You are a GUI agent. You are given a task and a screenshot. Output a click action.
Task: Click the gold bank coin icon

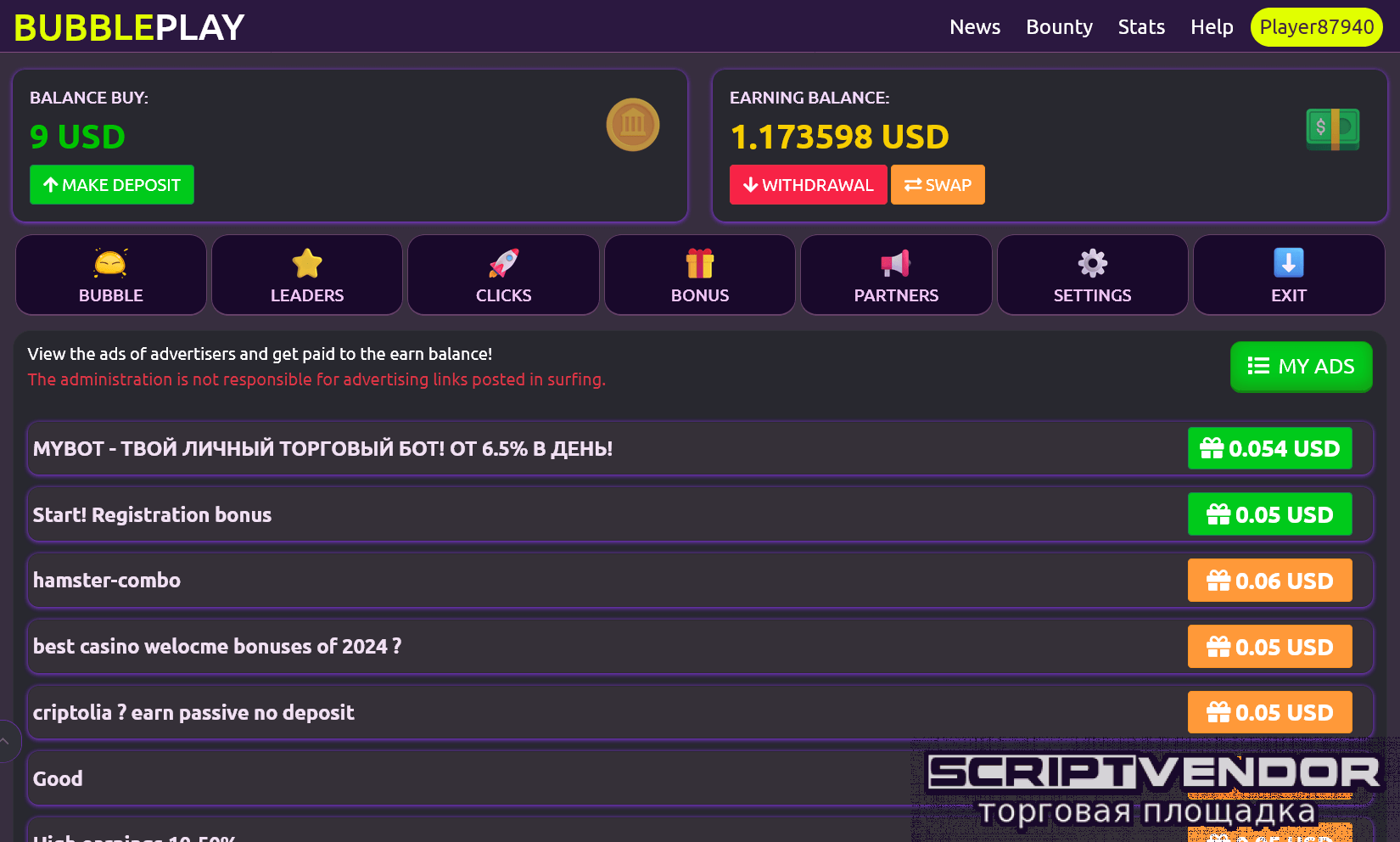point(633,125)
